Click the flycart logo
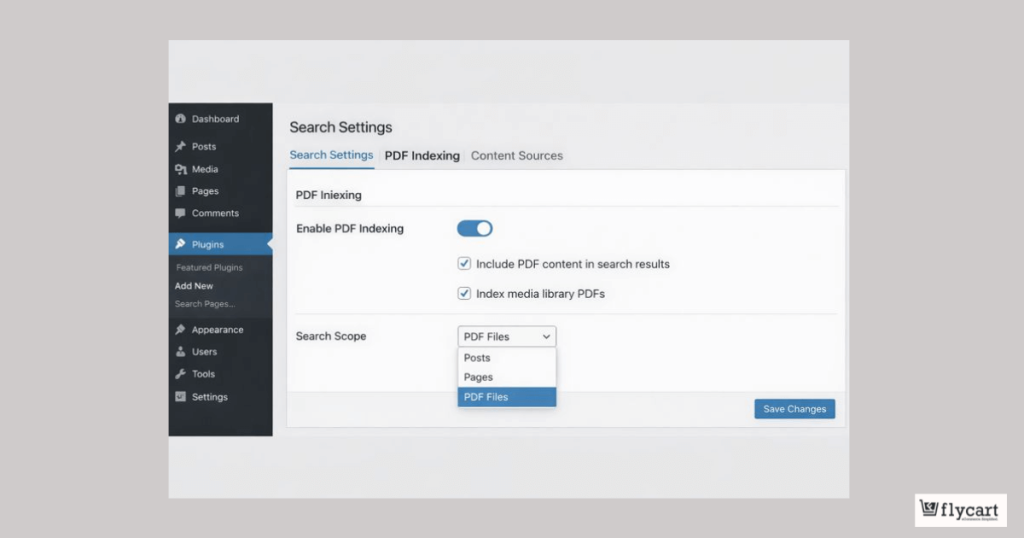The width and height of the screenshot is (1024, 538). coord(960,510)
